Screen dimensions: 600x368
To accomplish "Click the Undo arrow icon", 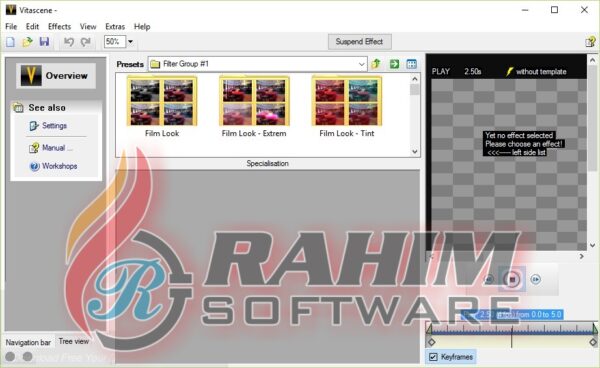I will 69,42.
